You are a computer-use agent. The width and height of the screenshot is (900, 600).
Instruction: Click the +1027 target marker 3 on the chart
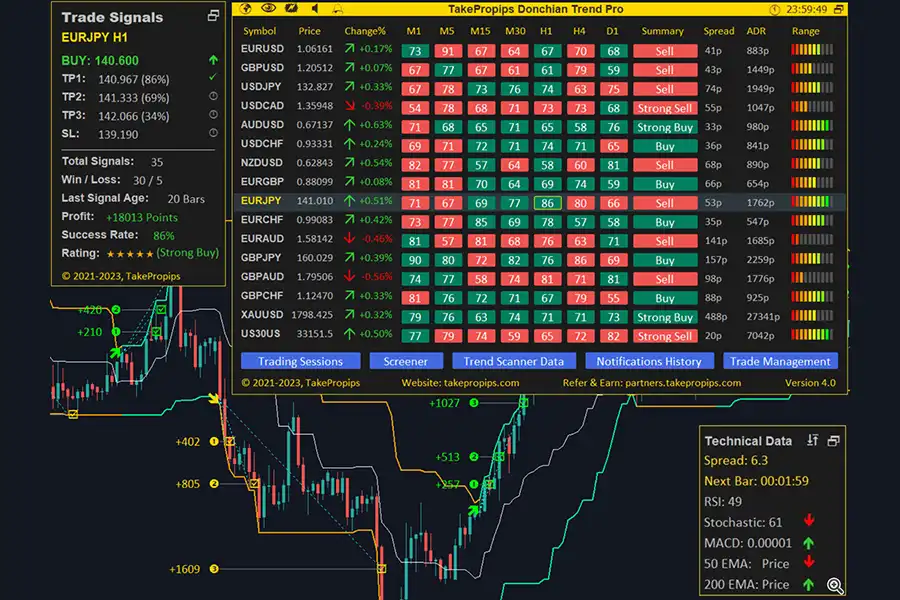[x=474, y=403]
